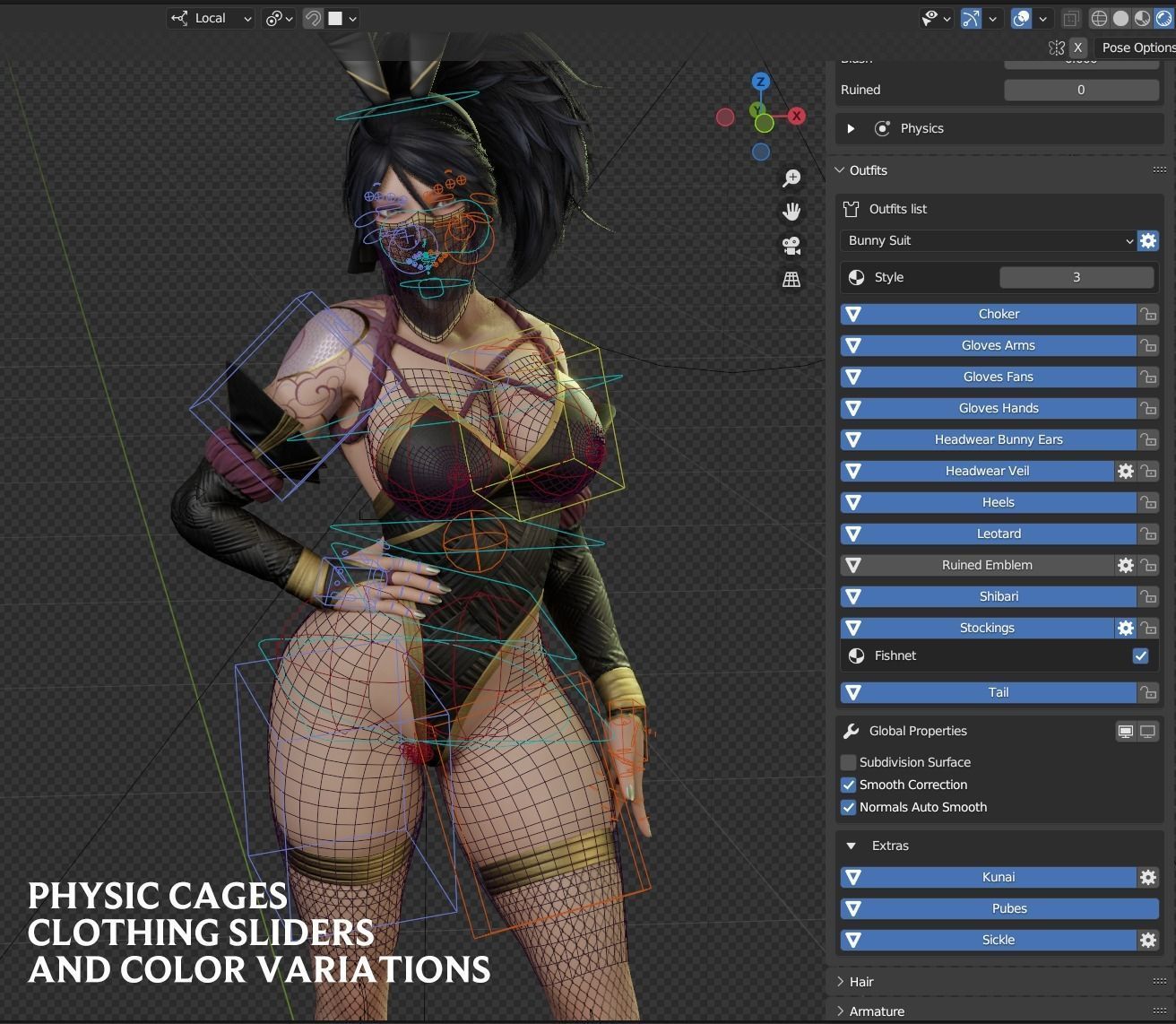The width and height of the screenshot is (1176, 1024).
Task: Click the Ruined value field
Action: (1081, 90)
